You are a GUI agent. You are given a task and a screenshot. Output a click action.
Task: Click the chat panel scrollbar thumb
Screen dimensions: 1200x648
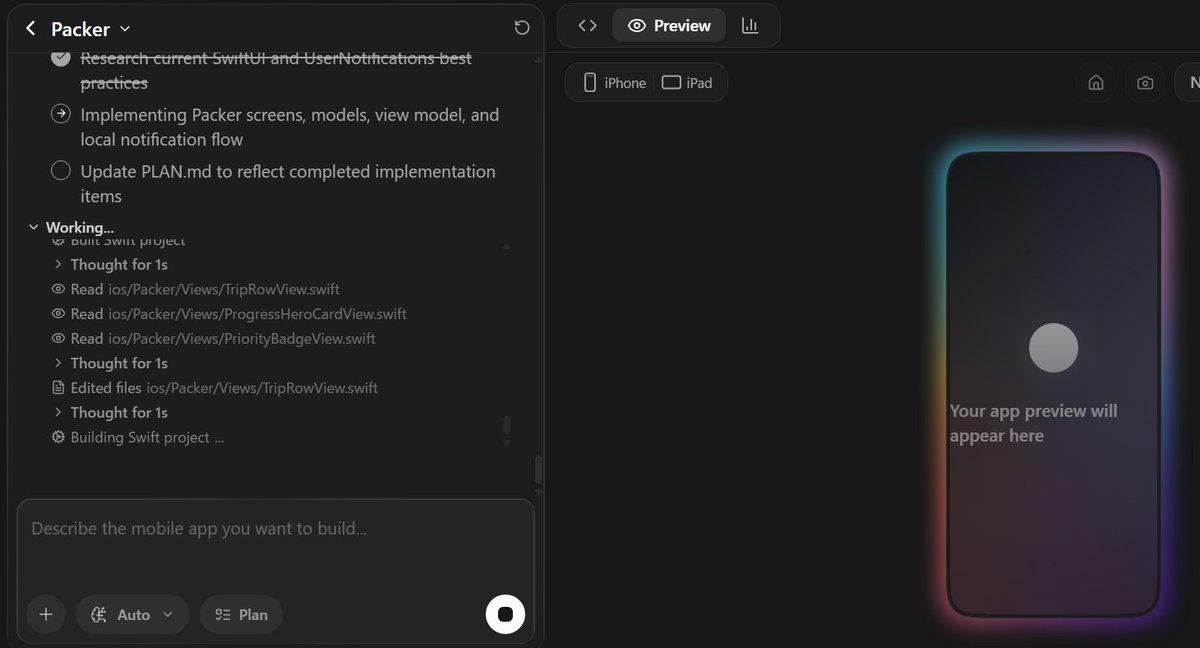(539, 469)
